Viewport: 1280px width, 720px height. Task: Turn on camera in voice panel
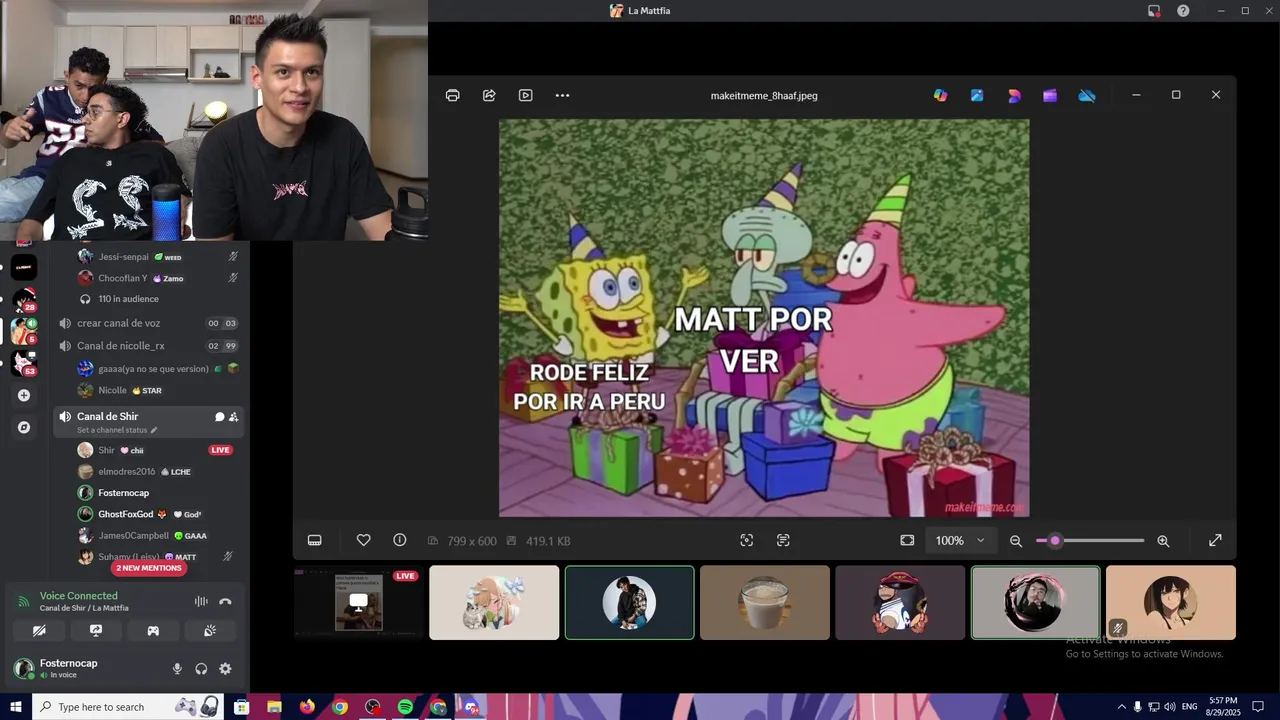point(39,631)
